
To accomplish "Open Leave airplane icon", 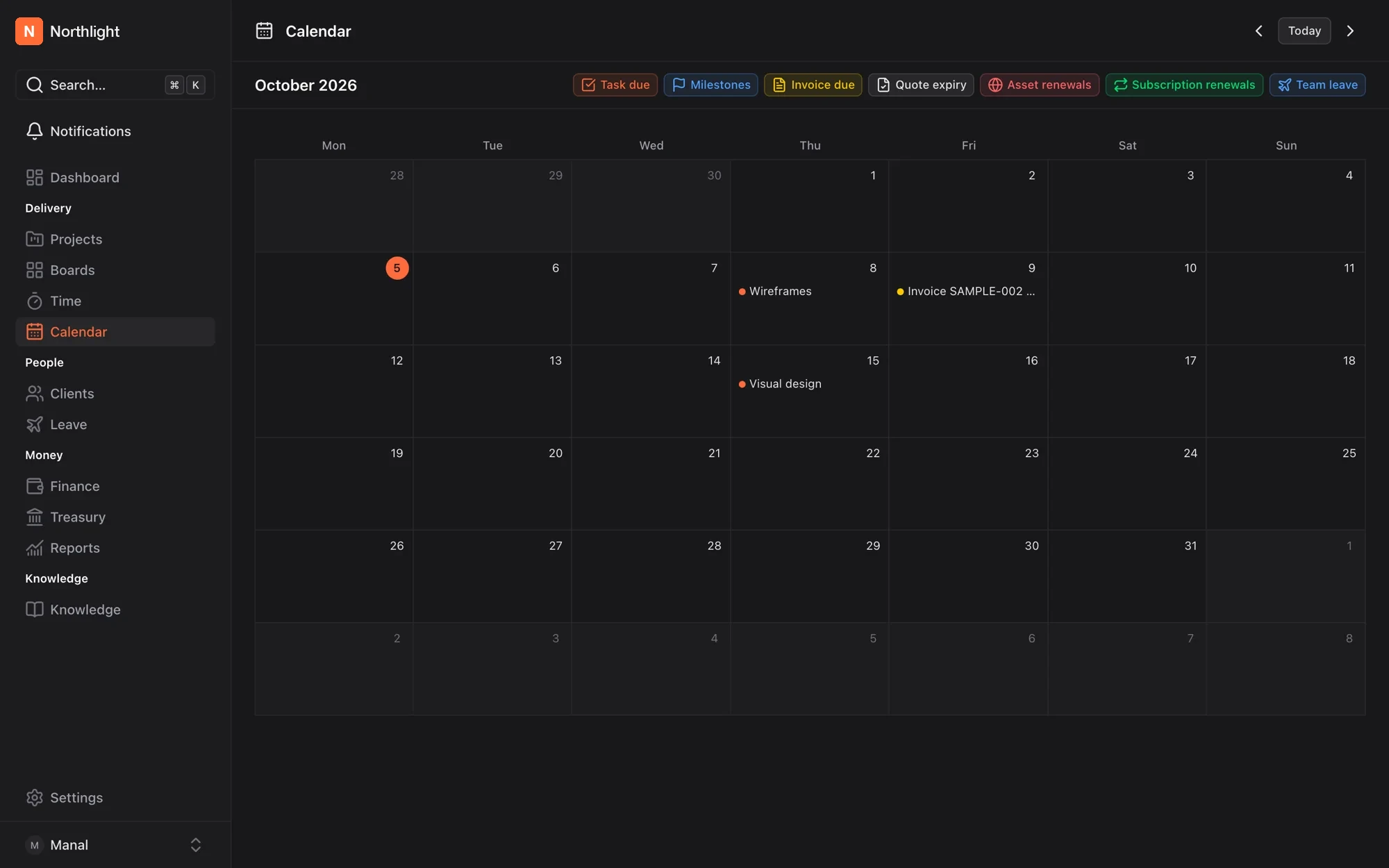I will click(x=35, y=424).
